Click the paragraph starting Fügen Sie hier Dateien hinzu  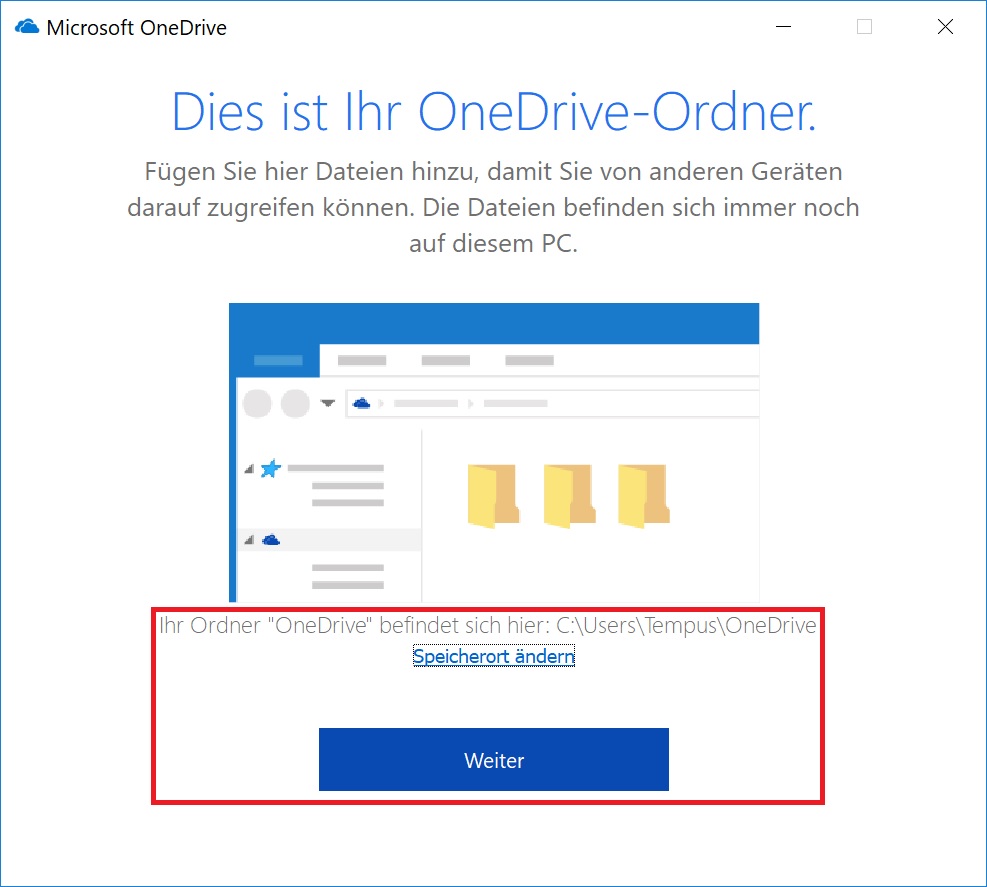(x=494, y=207)
